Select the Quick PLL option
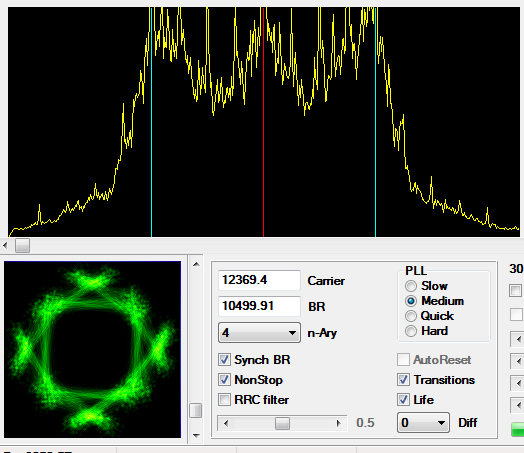Viewport: 524px width, 453px height. tap(411, 316)
